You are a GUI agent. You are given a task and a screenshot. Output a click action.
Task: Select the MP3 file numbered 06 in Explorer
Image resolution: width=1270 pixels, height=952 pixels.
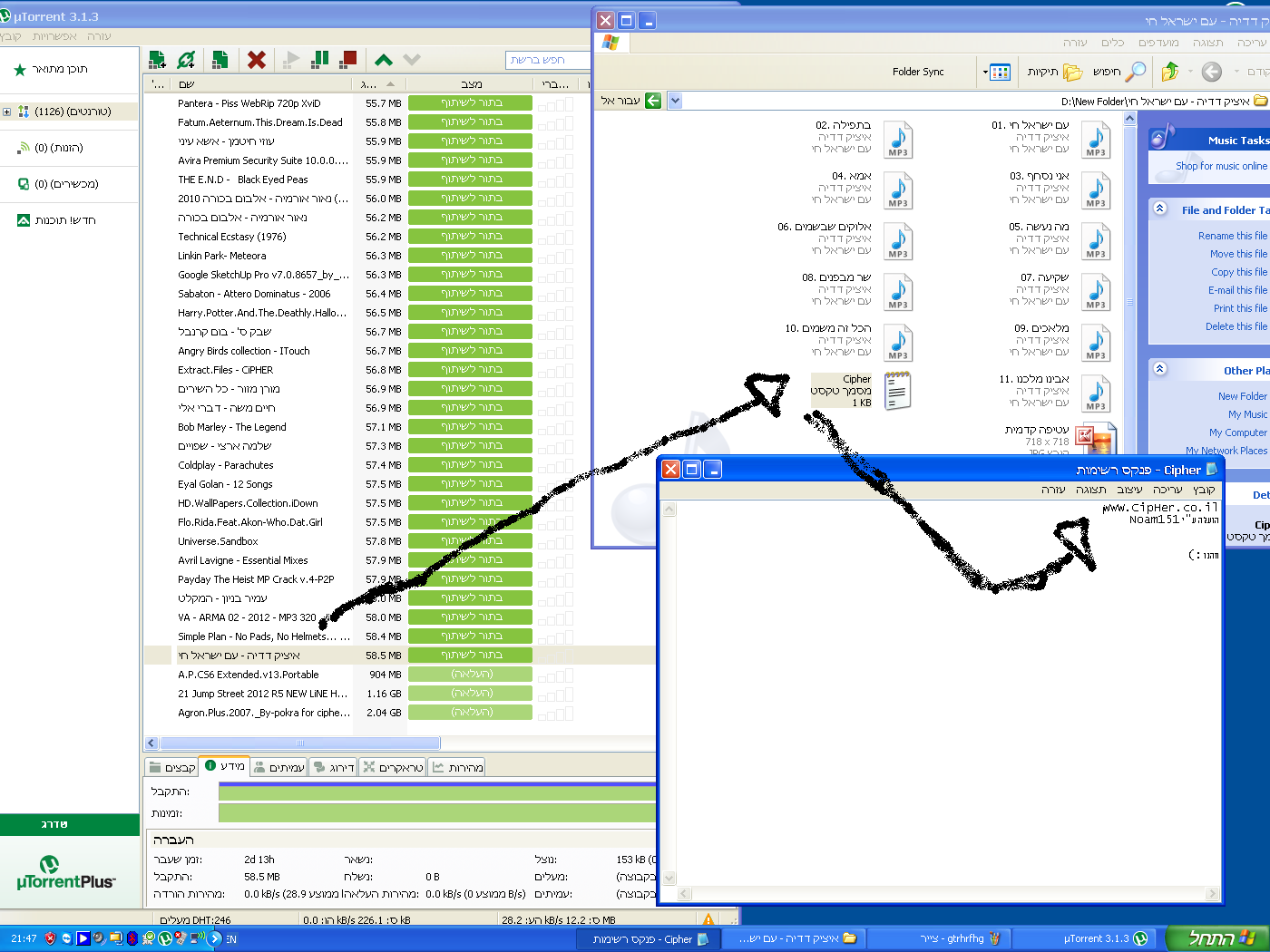pos(898,241)
